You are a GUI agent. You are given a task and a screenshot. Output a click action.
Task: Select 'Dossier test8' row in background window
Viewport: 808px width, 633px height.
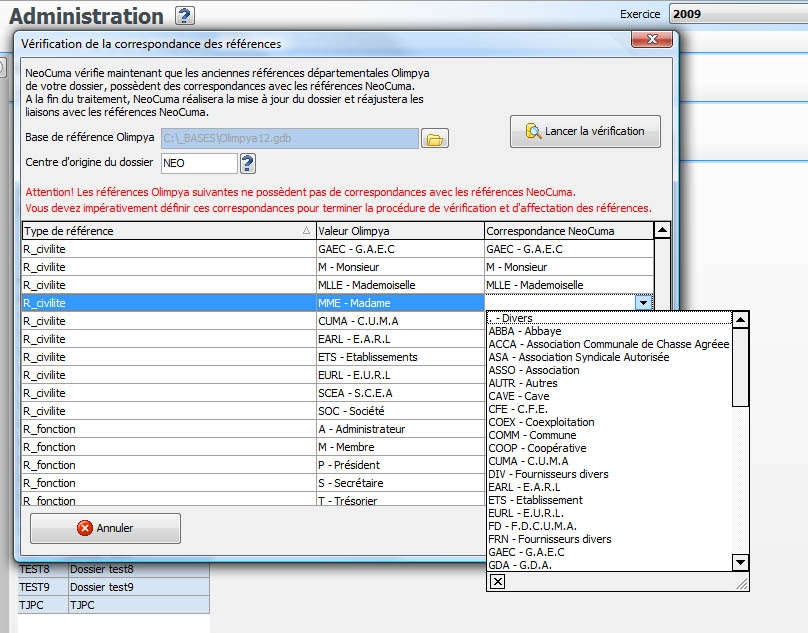[x=114, y=569]
